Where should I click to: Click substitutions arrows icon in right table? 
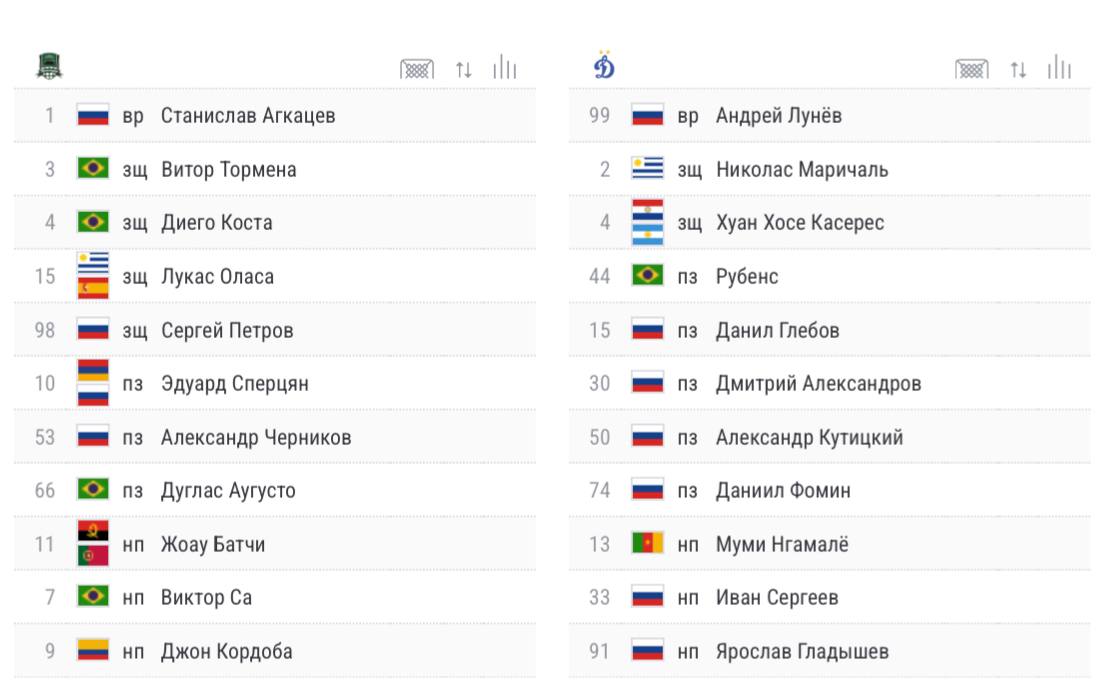[x=1018, y=70]
